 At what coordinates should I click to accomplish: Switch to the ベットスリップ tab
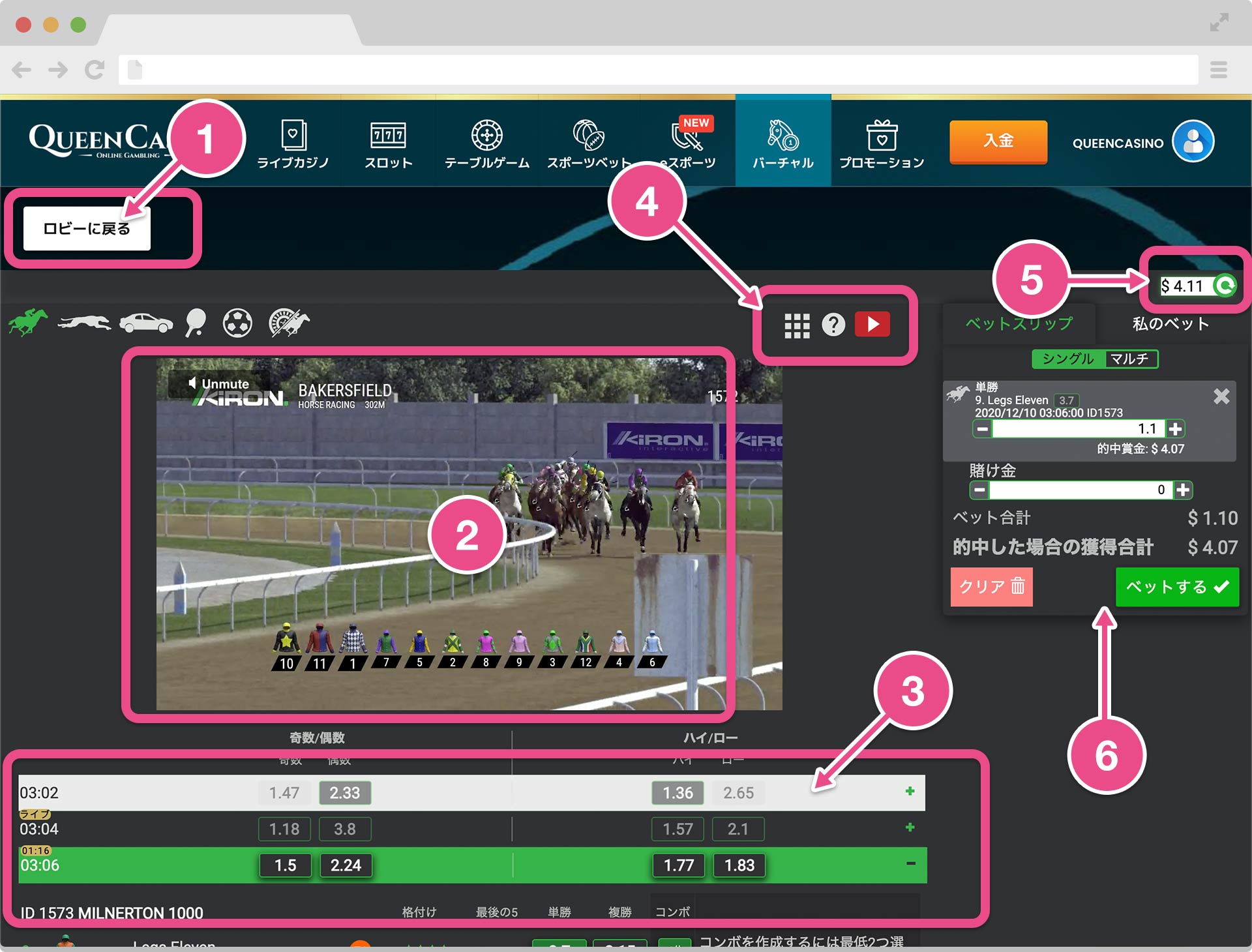[x=1019, y=323]
